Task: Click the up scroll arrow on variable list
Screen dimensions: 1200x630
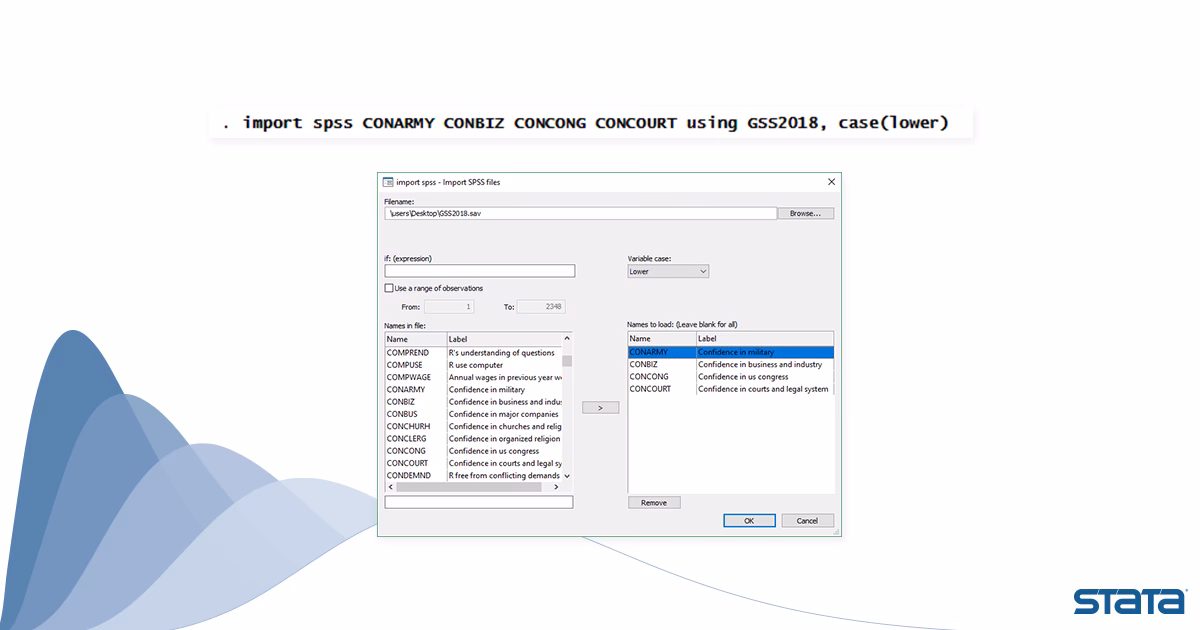Action: (x=568, y=339)
